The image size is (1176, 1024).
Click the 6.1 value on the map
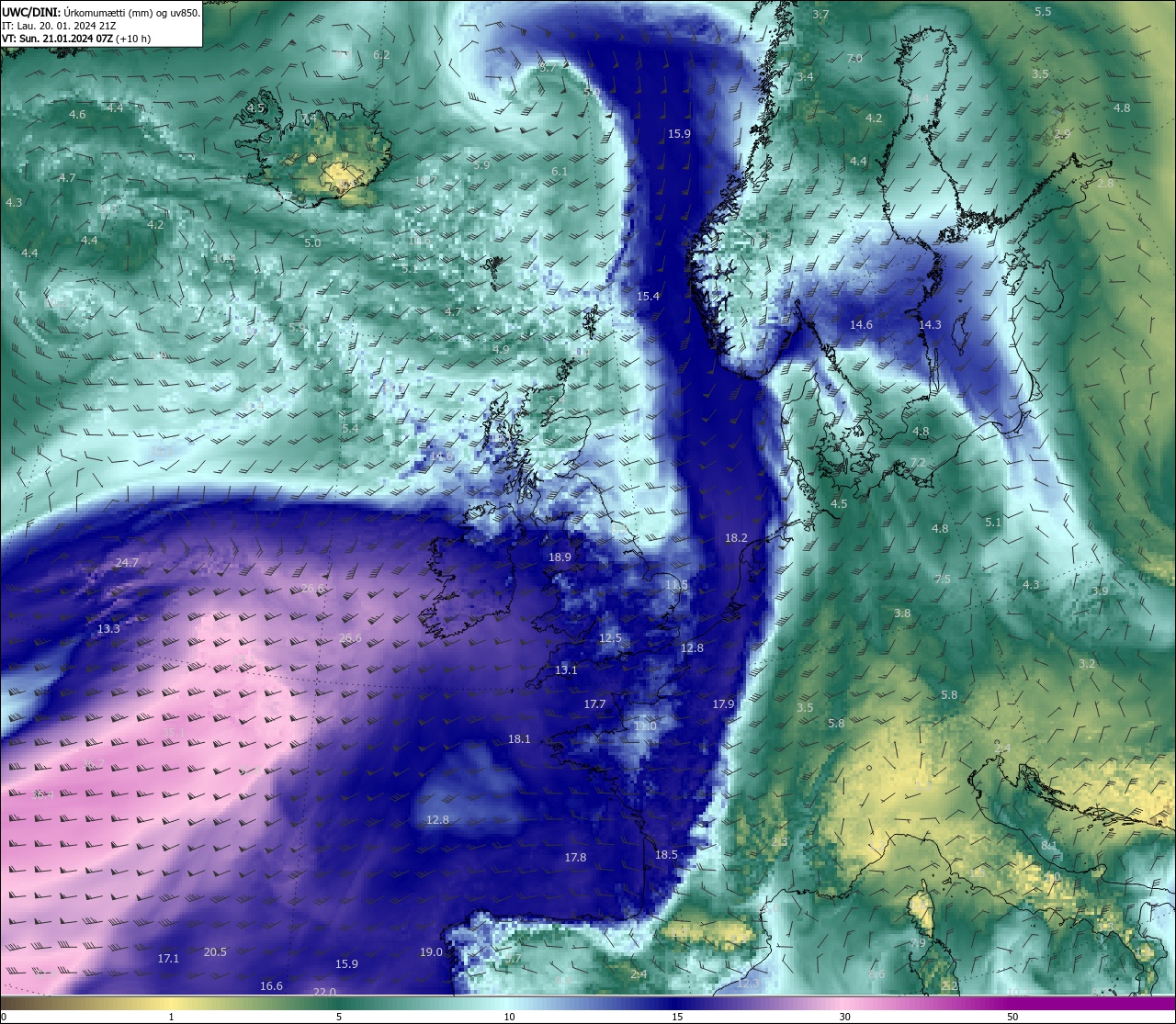(560, 172)
